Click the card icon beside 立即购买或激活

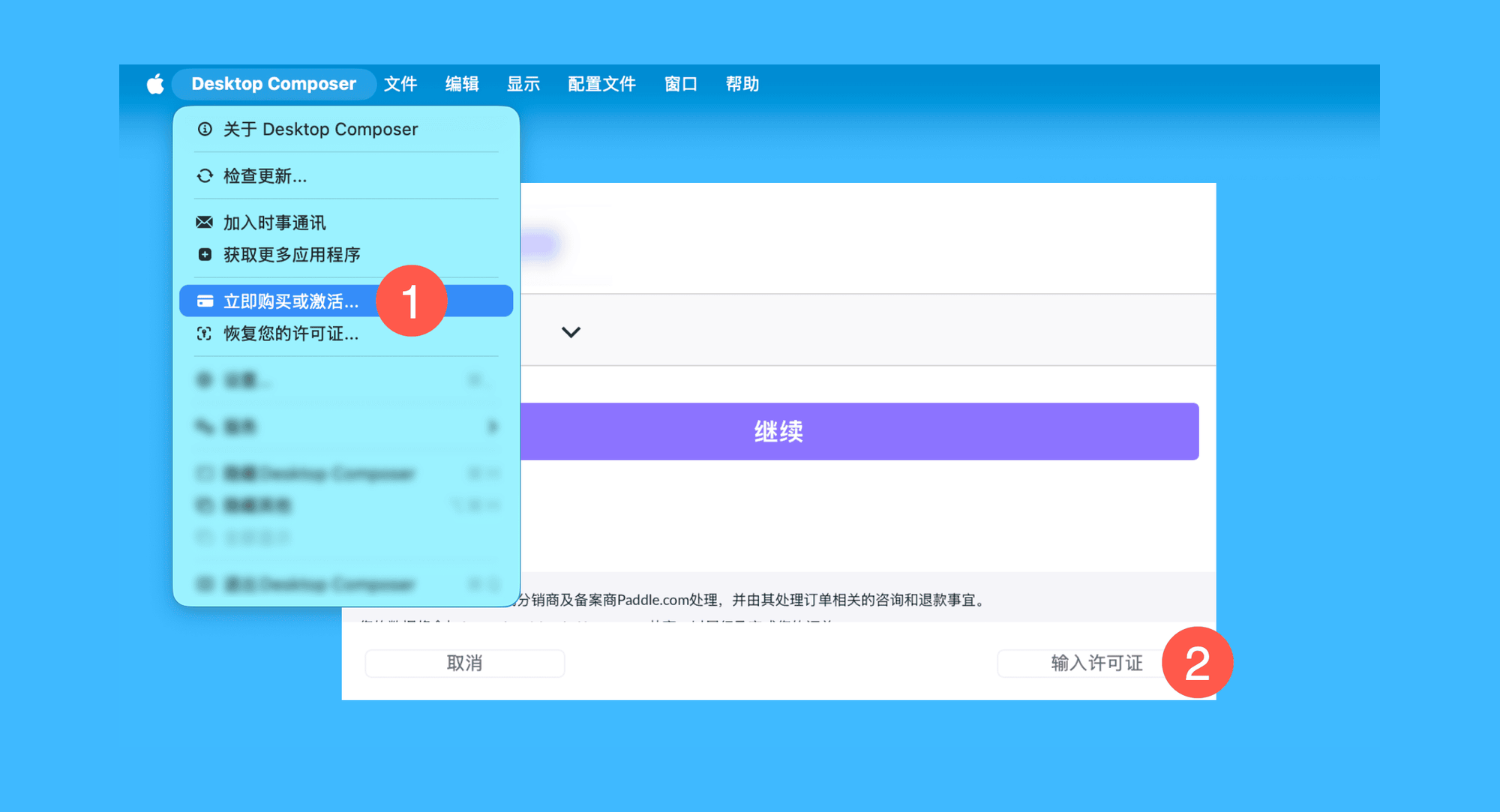(205, 301)
